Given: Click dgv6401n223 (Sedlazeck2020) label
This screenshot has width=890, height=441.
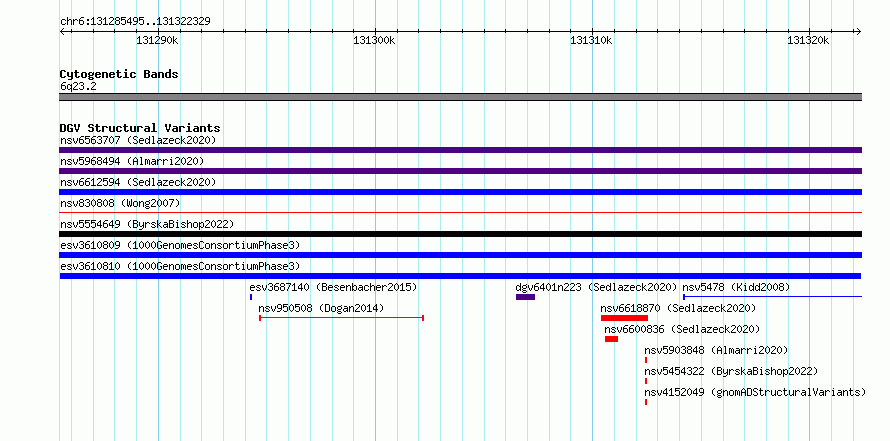Looking at the screenshot, I should point(597,287).
